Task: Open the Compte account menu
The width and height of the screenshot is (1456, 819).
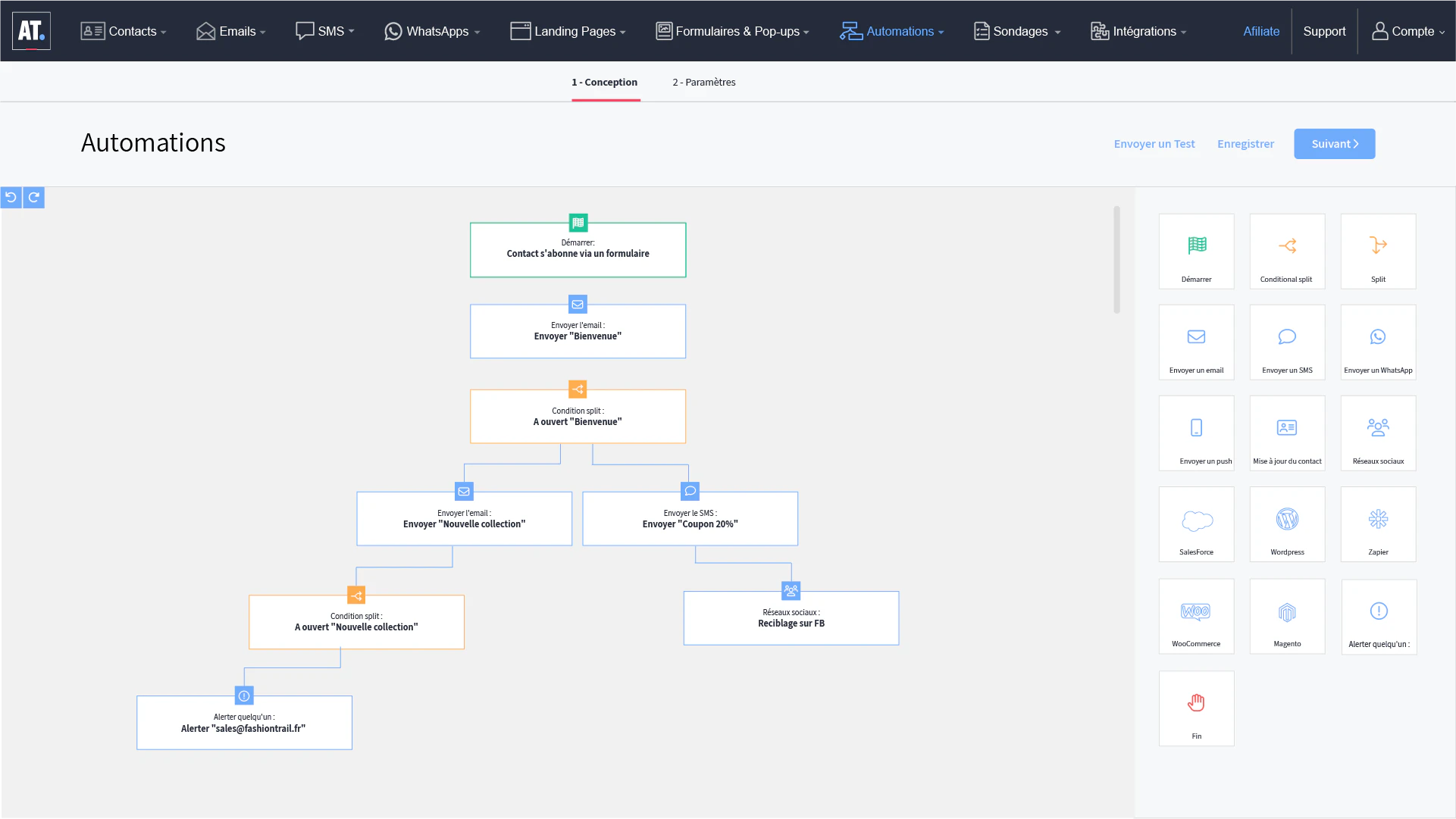Action: [x=1409, y=31]
